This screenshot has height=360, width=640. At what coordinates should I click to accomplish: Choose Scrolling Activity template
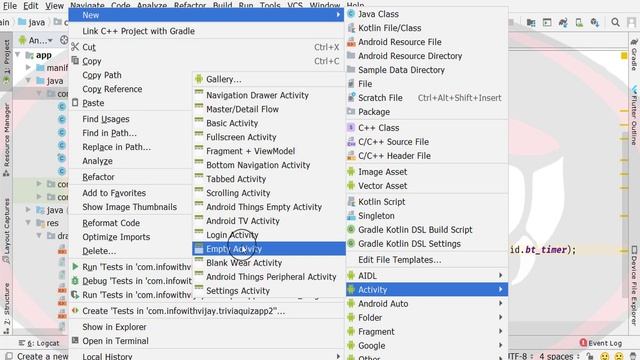tap(269, 193)
